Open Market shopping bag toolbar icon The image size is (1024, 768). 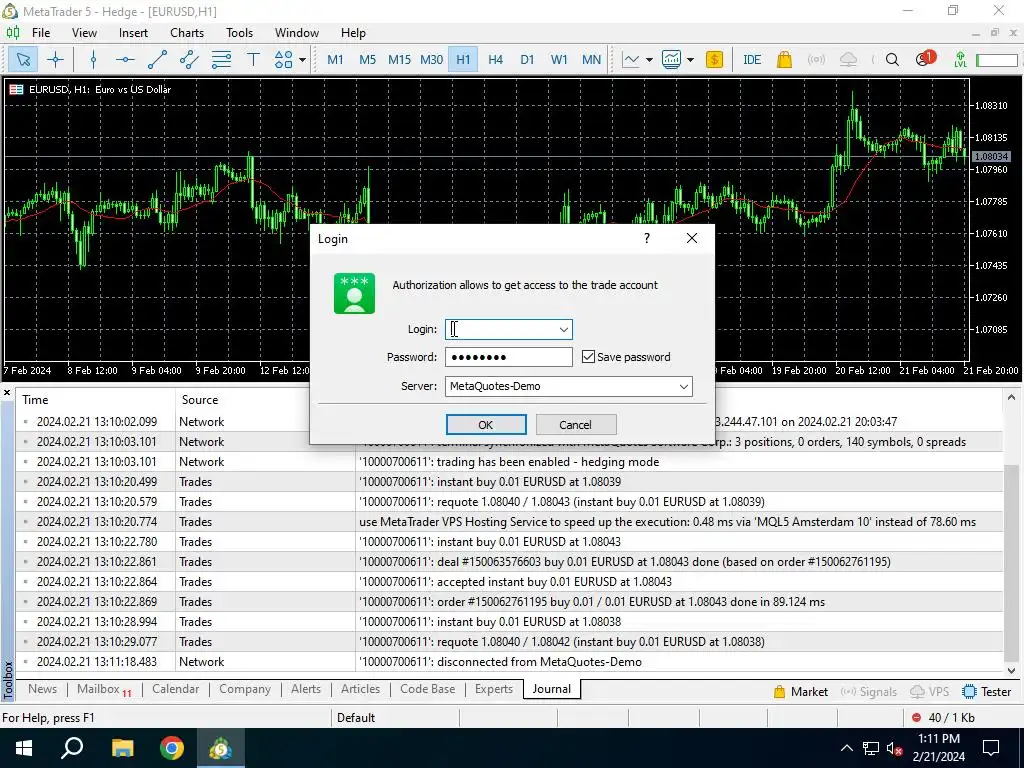click(784, 60)
